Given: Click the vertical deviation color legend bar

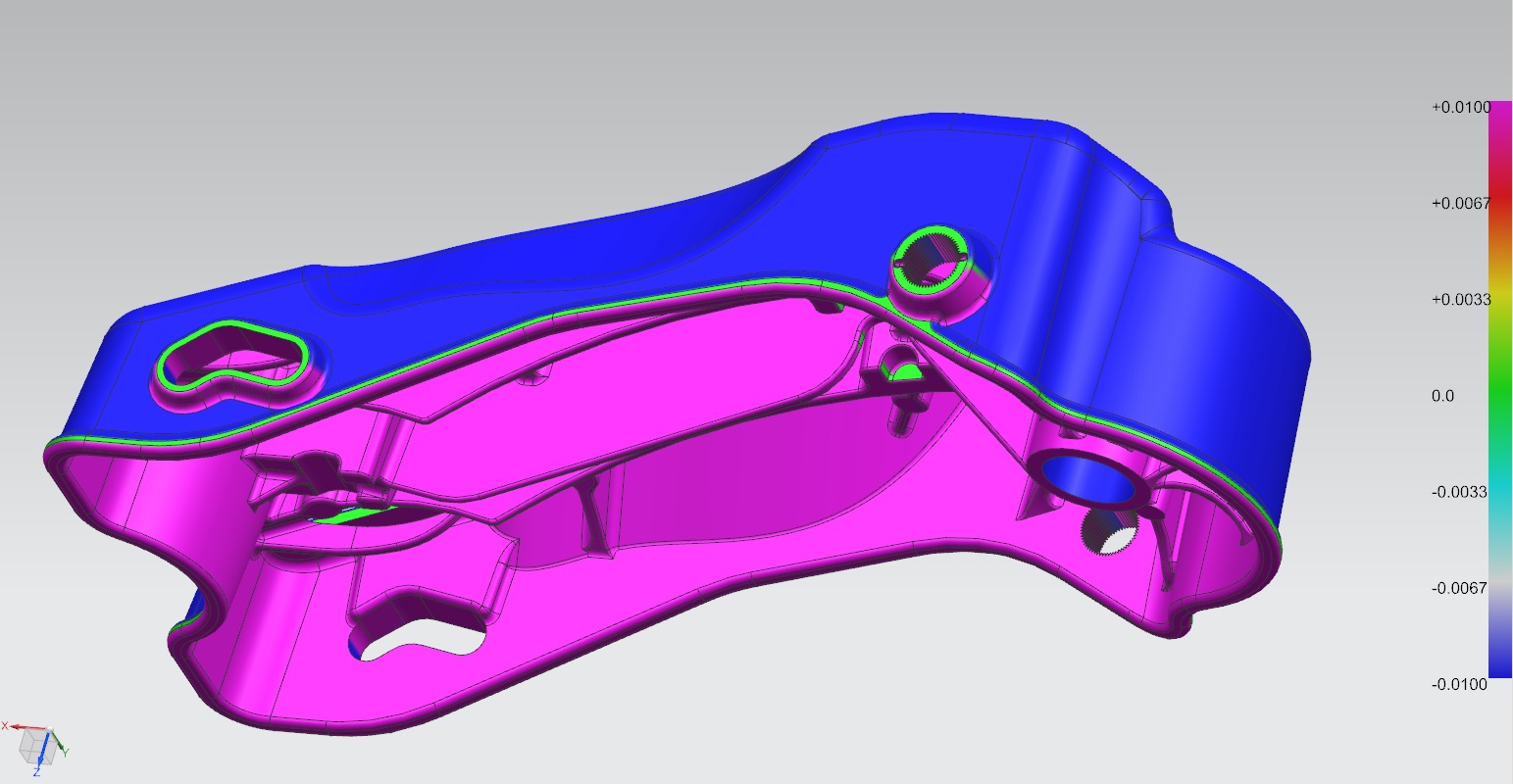Looking at the screenshot, I should 1500,389.
